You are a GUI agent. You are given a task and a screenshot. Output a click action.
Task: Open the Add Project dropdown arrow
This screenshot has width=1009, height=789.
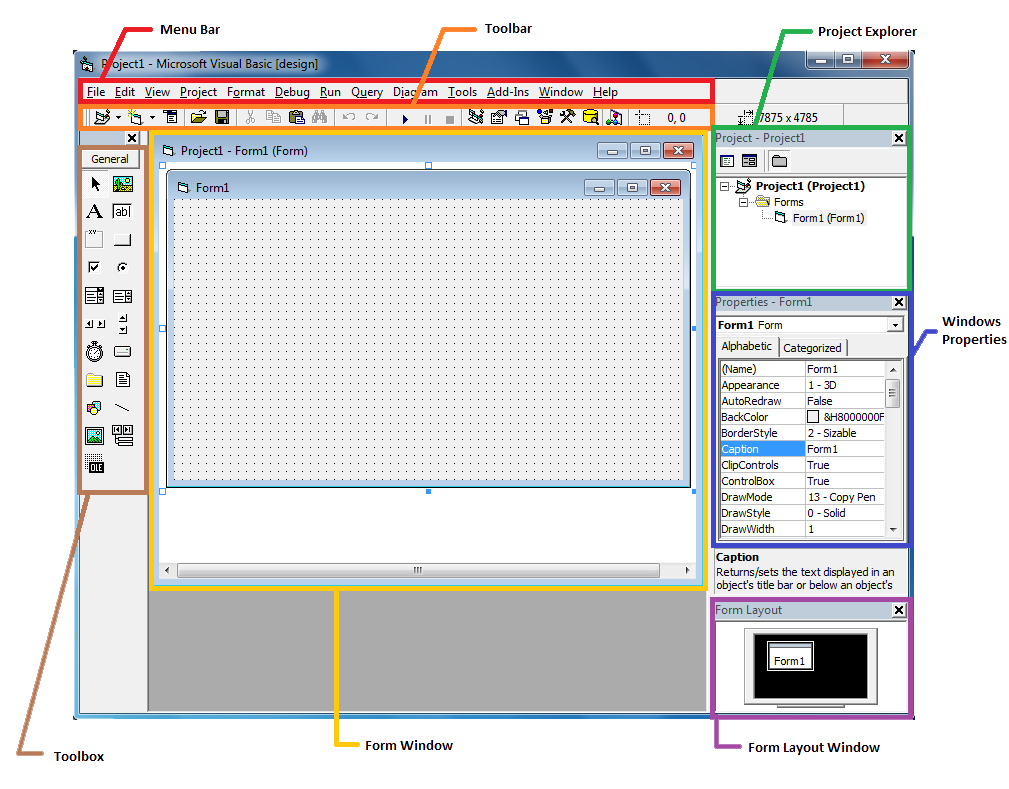118,118
